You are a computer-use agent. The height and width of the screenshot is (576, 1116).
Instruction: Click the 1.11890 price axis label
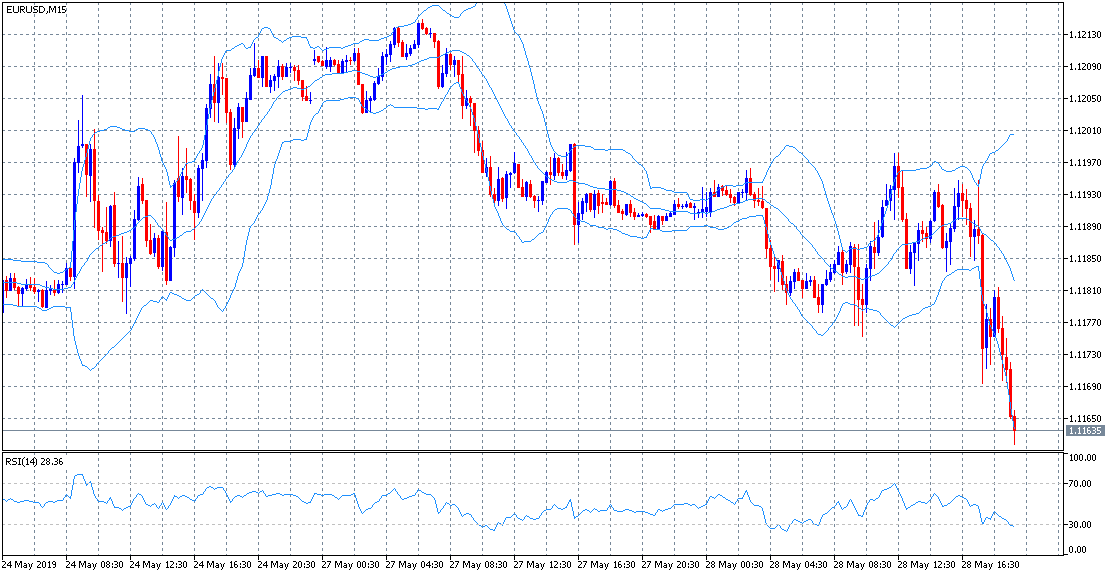click(x=1087, y=226)
